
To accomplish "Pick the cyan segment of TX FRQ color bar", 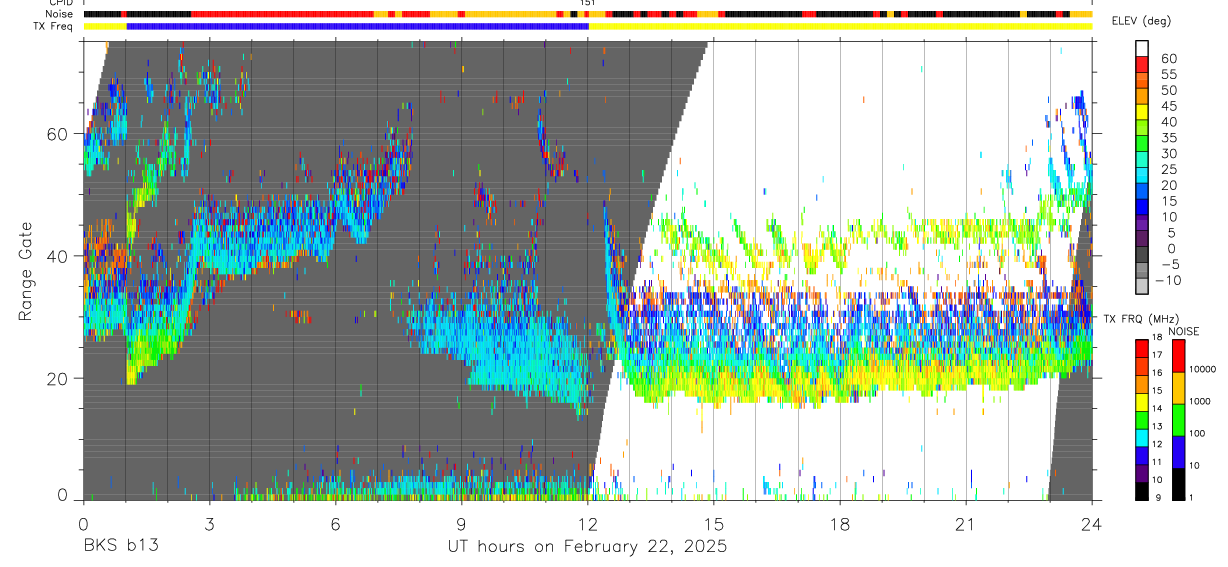I will (1142, 437).
